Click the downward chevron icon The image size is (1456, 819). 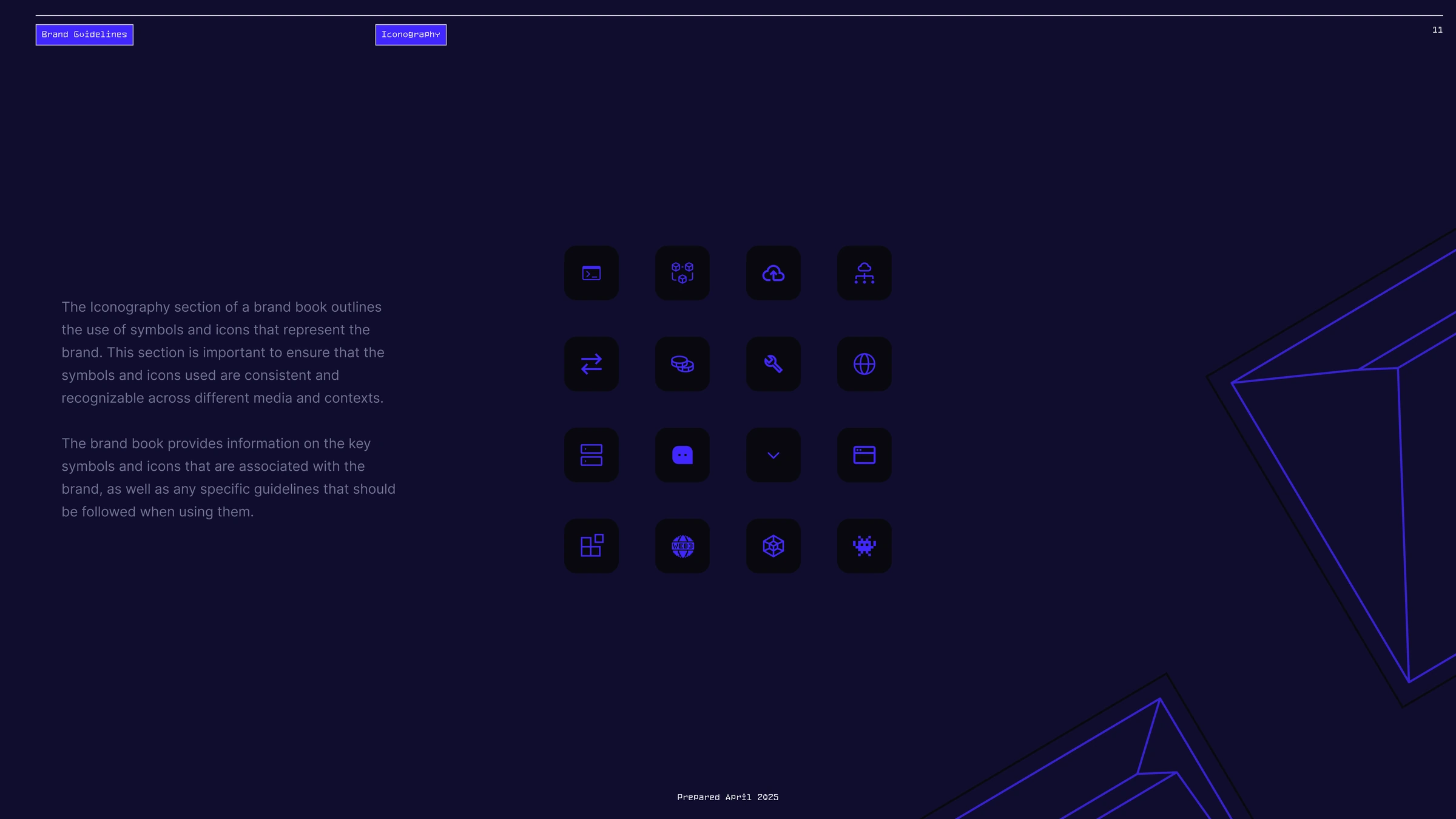point(773,455)
